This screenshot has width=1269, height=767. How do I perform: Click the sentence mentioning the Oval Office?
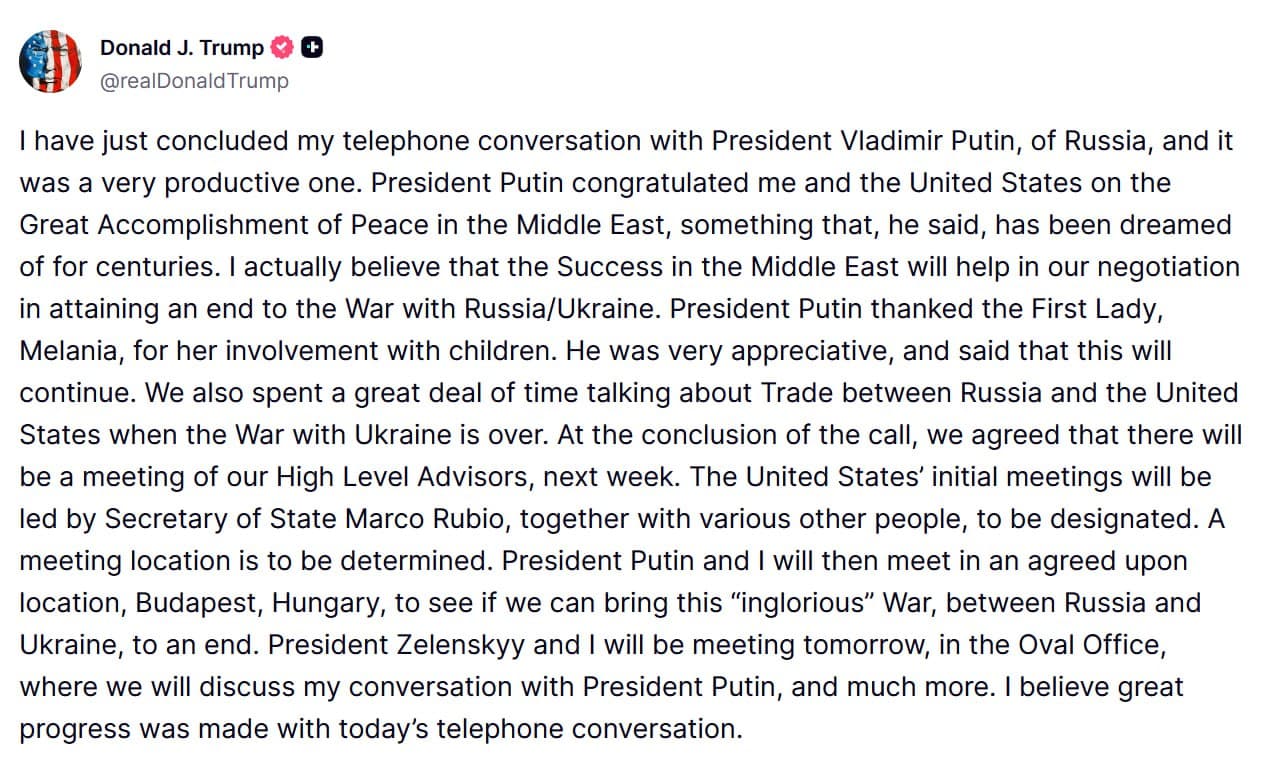point(1083,645)
